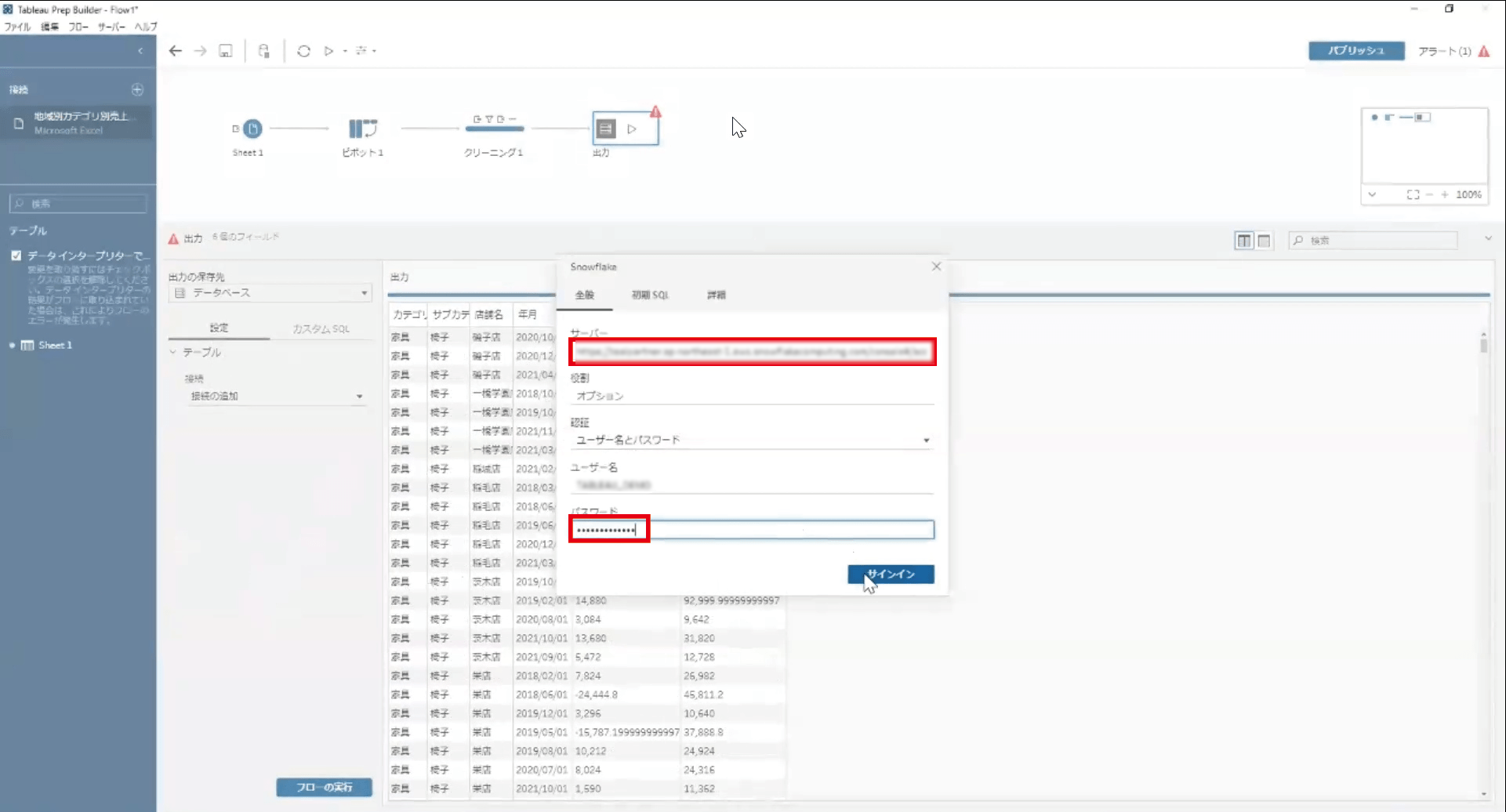Click the 出力 pane warning triangle icon
This screenshot has height=812, width=1506.
pos(173,238)
